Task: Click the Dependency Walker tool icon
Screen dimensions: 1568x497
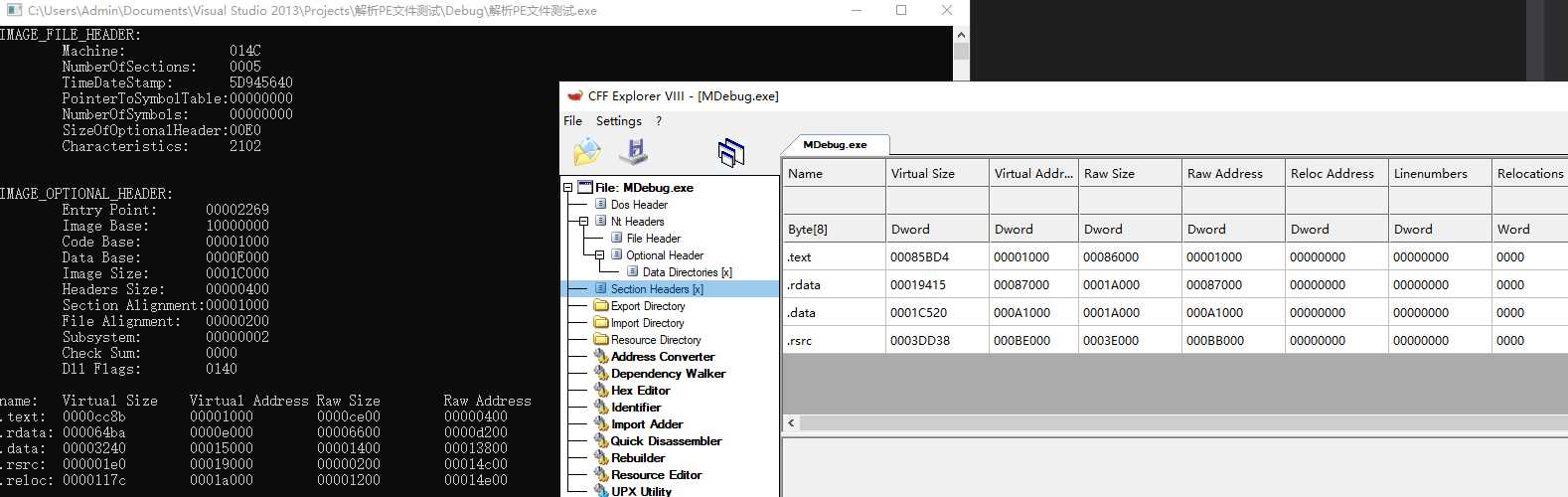Action: (x=601, y=373)
